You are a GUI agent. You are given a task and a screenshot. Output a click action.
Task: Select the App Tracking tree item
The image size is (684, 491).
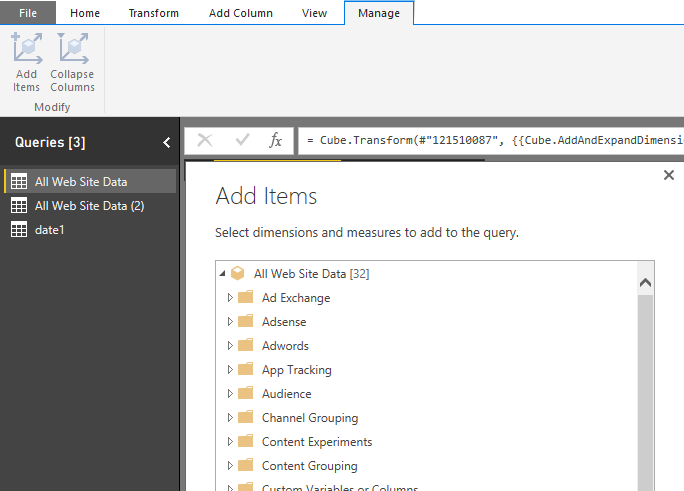[297, 370]
